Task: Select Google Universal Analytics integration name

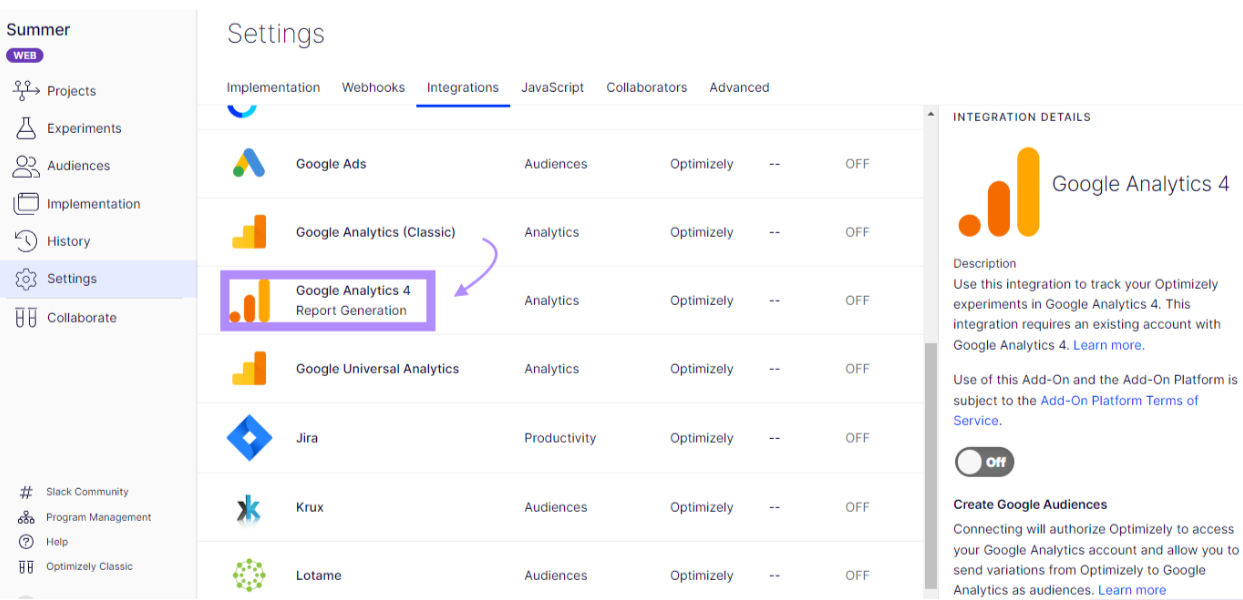Action: coord(377,369)
